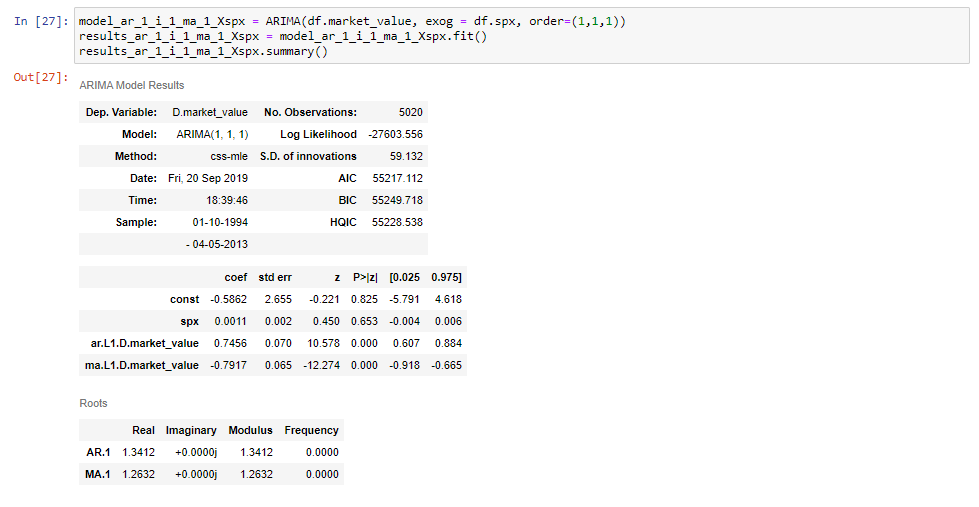Viewport: 979px width, 507px height.
Task: Click the 'AR.1' root row label
Action: [98, 452]
